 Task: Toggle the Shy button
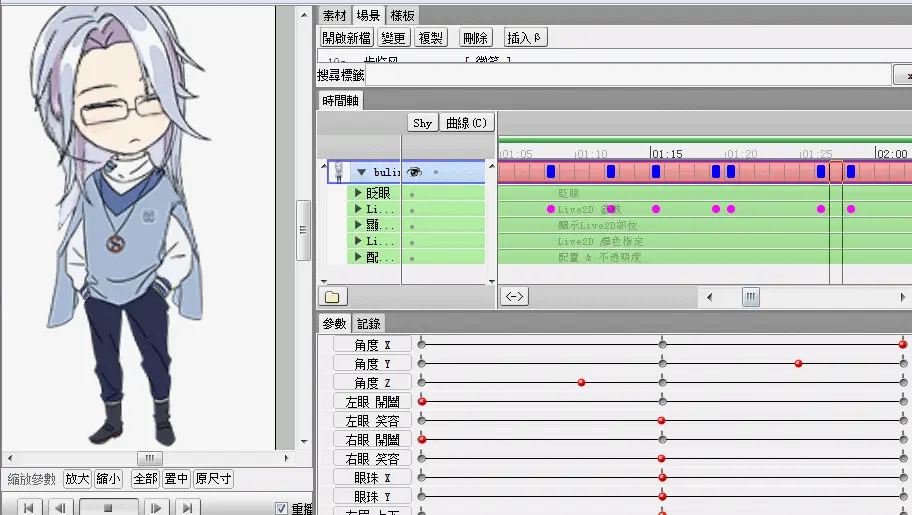coord(422,123)
